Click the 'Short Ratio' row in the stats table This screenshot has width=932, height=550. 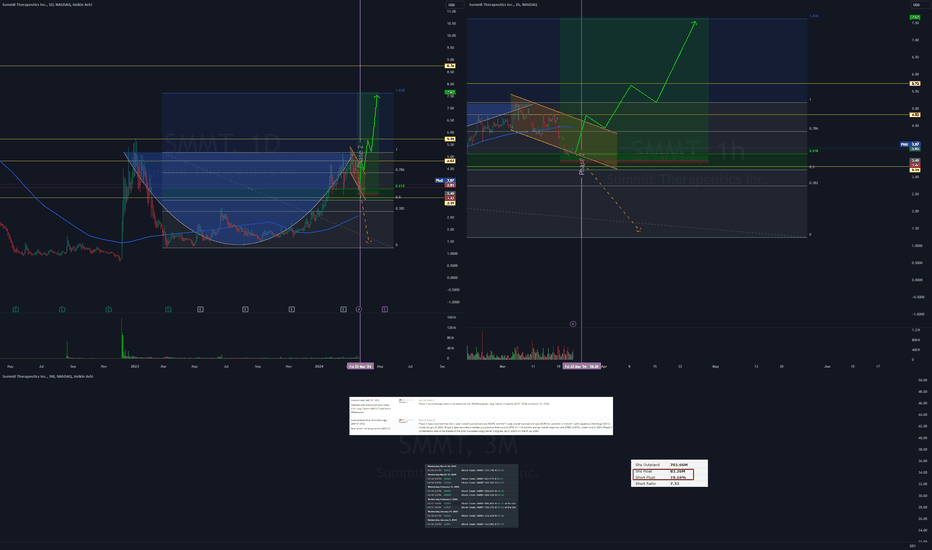(x=669, y=483)
